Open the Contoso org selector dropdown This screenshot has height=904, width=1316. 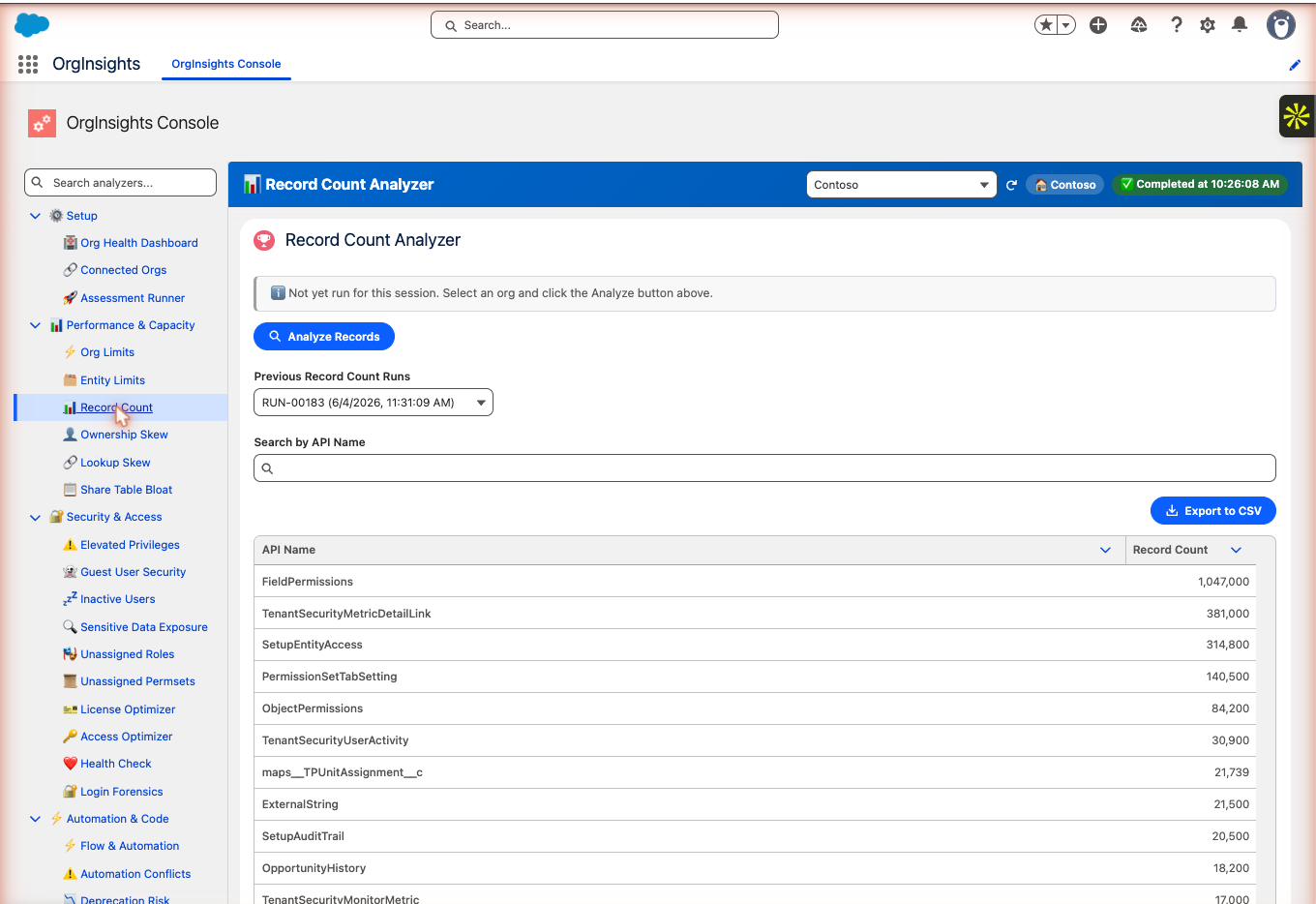pyautogui.click(x=902, y=185)
